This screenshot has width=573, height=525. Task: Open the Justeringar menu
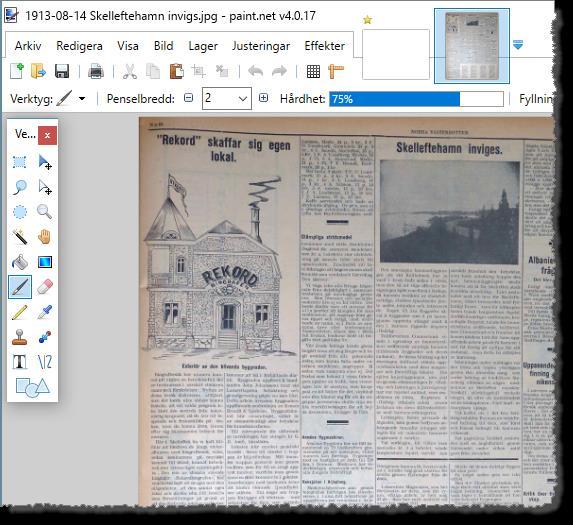click(x=261, y=46)
